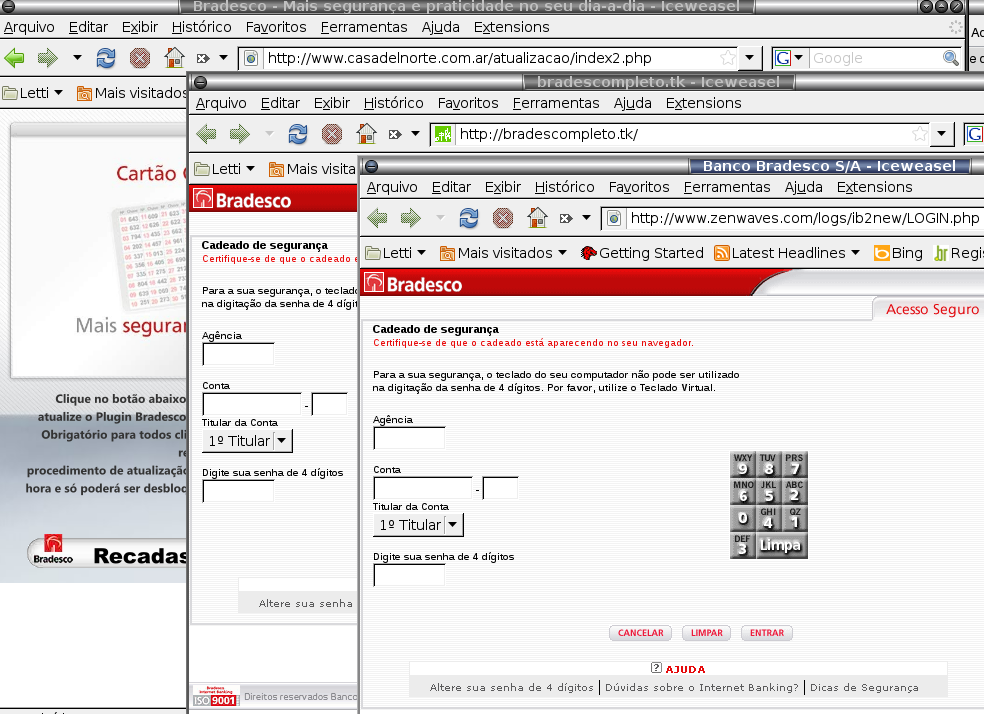Reload page in casadelnorte rear window
Image resolution: width=984 pixels, height=714 pixels.
click(106, 58)
